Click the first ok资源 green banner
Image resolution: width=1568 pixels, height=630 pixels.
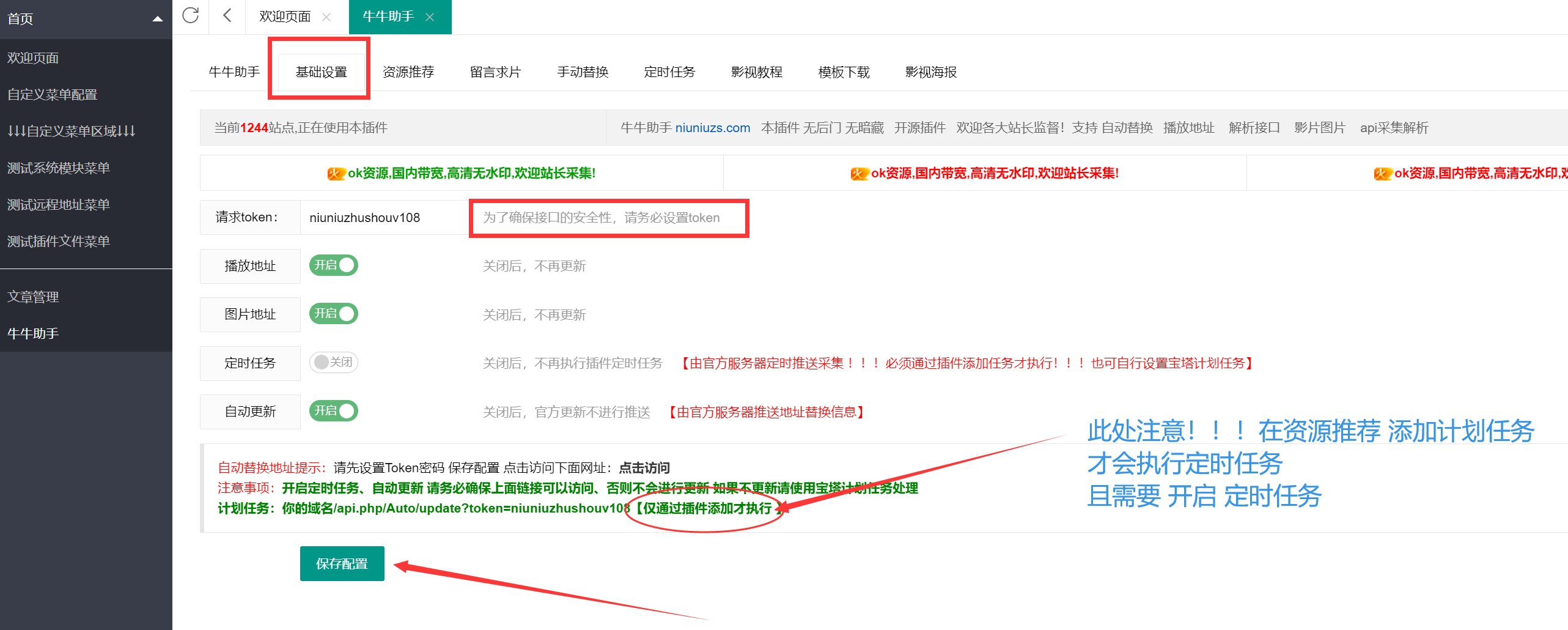(x=462, y=174)
